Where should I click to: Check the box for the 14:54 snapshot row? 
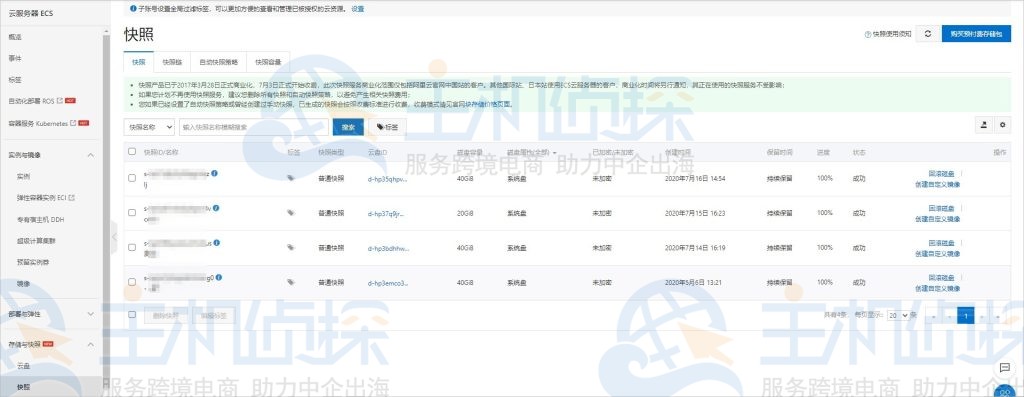[x=132, y=178]
